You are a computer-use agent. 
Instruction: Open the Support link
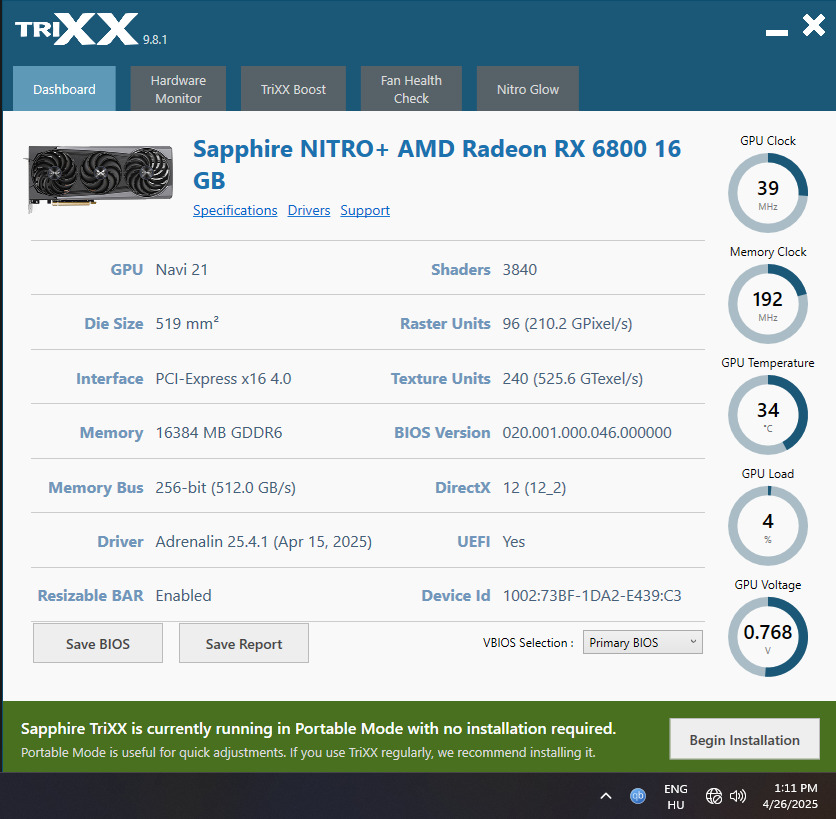point(365,210)
